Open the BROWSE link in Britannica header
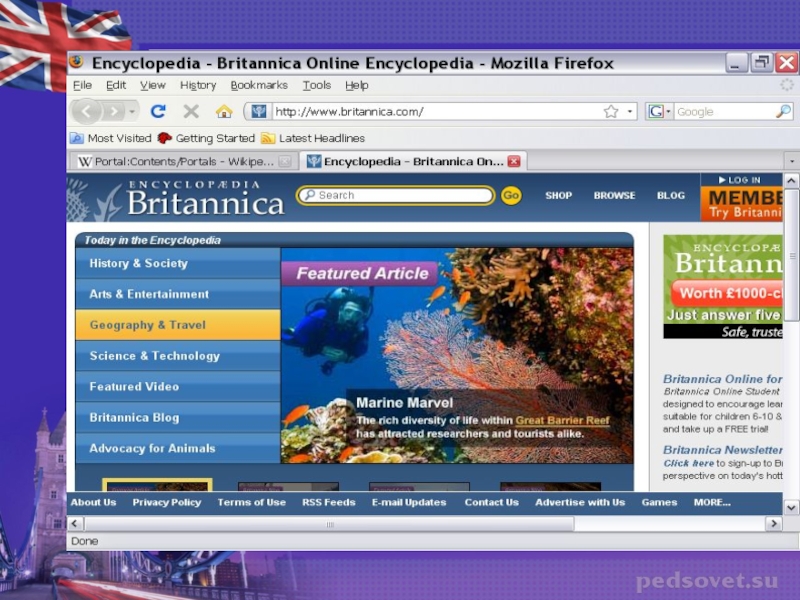800x600 pixels. click(x=614, y=195)
